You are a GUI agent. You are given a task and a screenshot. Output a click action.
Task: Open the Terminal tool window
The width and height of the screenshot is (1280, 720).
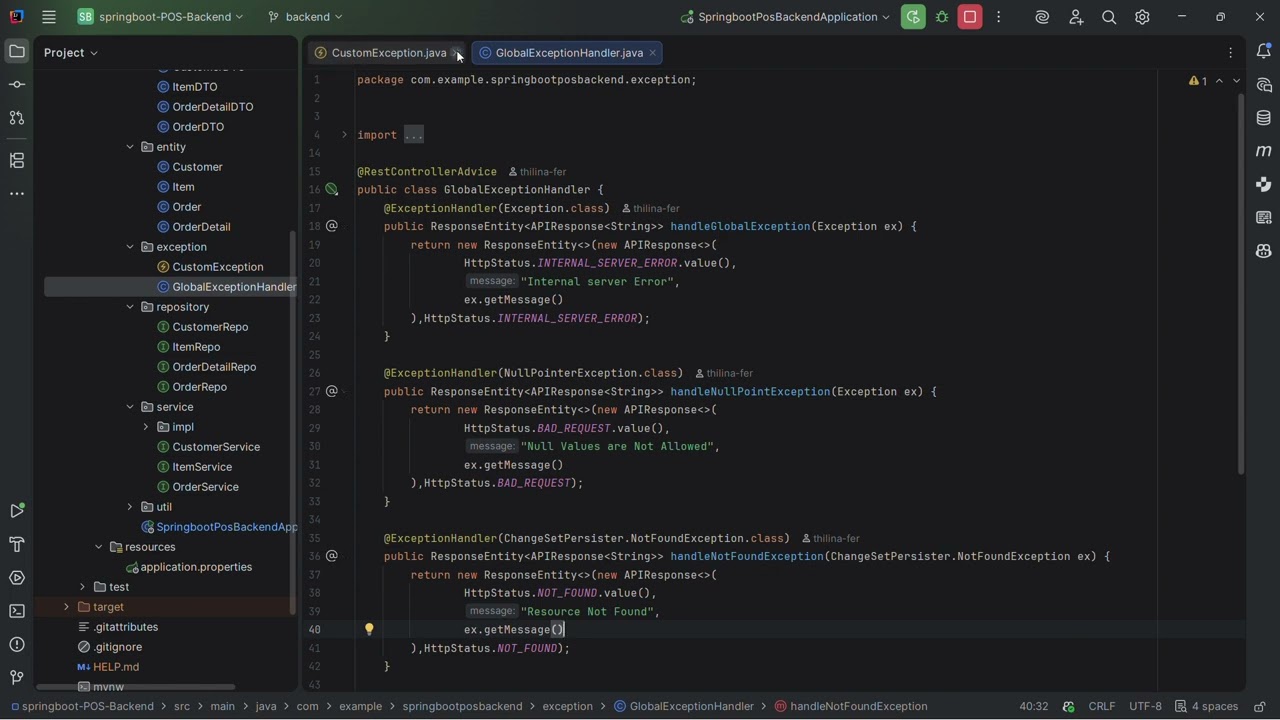click(x=17, y=611)
